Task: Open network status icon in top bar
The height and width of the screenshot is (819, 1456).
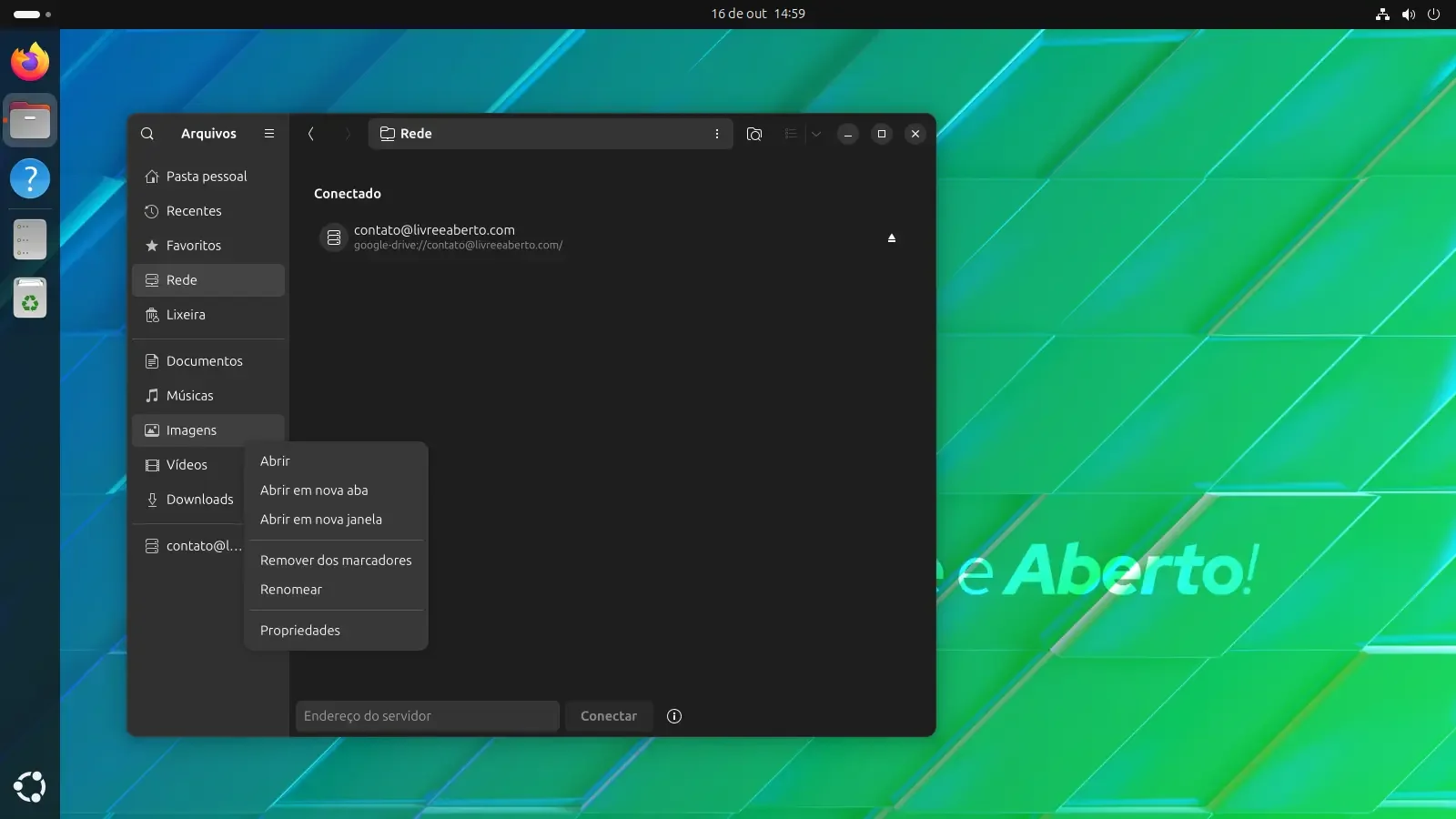Action: pos(1383,14)
